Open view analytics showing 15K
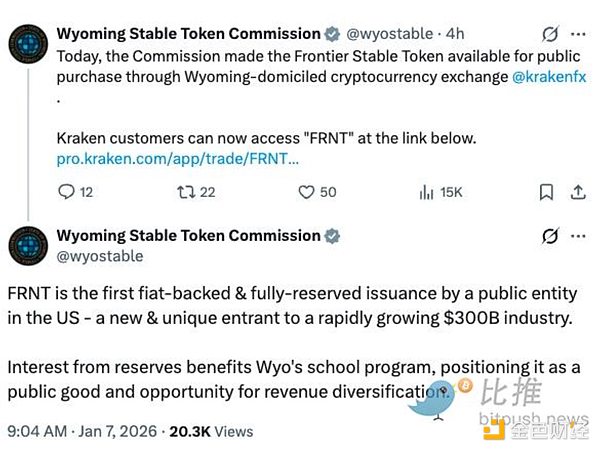The height and width of the screenshot is (451, 600). coord(425,192)
